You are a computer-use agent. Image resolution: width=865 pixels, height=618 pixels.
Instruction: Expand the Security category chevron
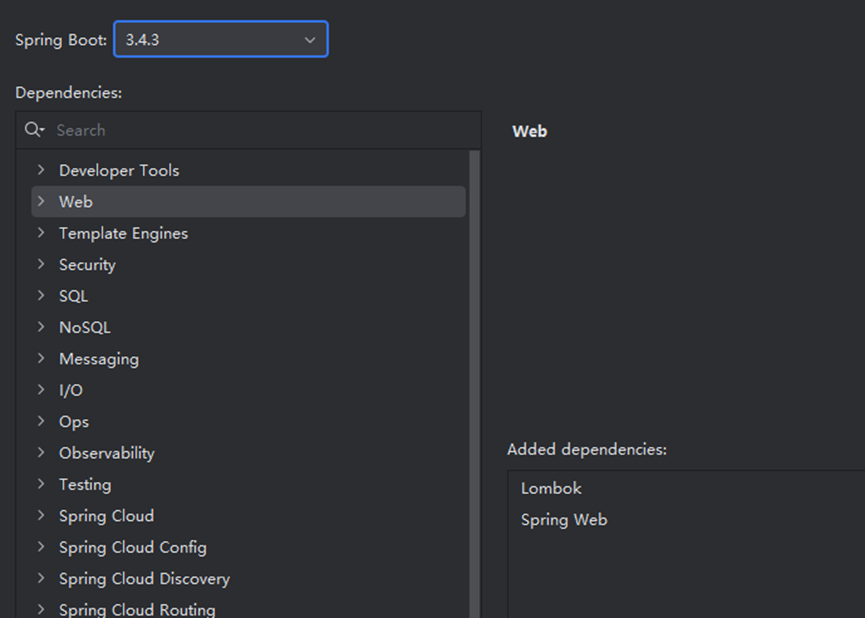(41, 264)
